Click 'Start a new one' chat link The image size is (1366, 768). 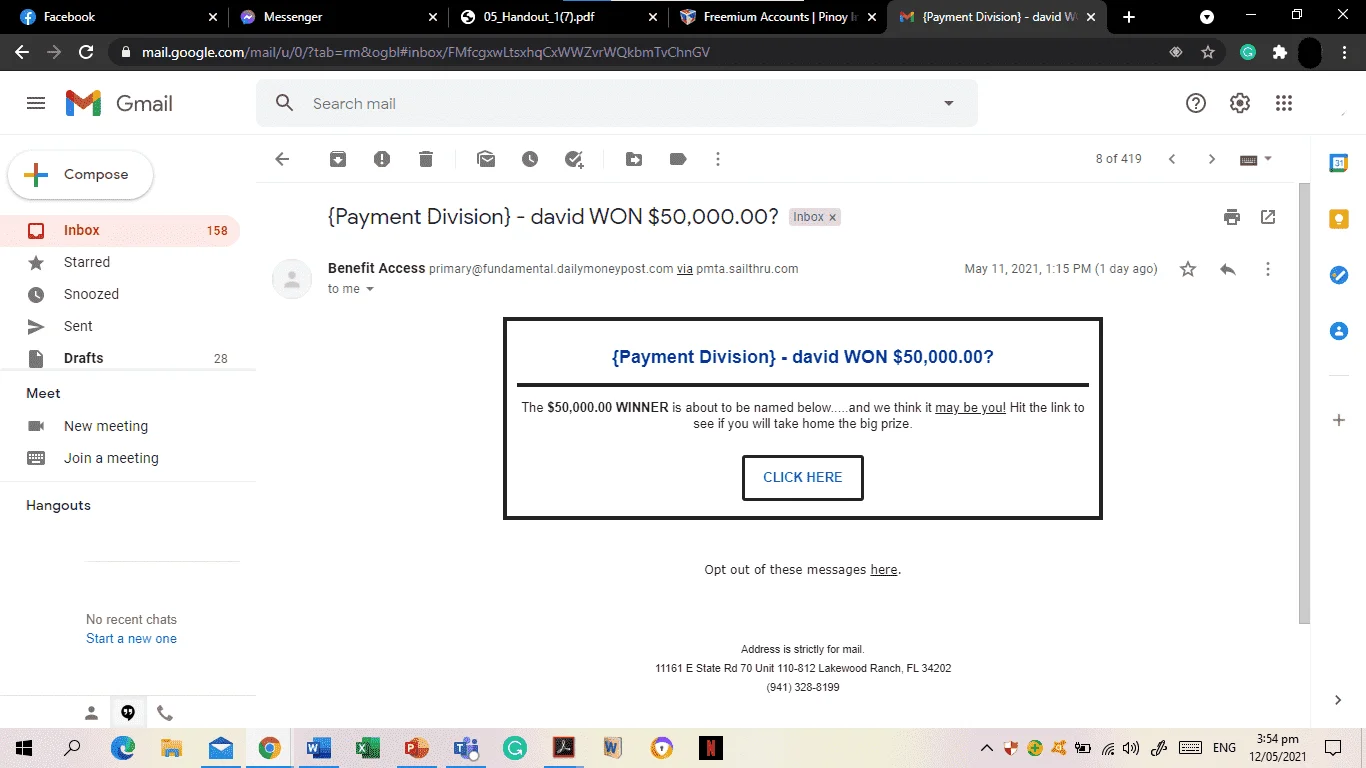point(131,638)
